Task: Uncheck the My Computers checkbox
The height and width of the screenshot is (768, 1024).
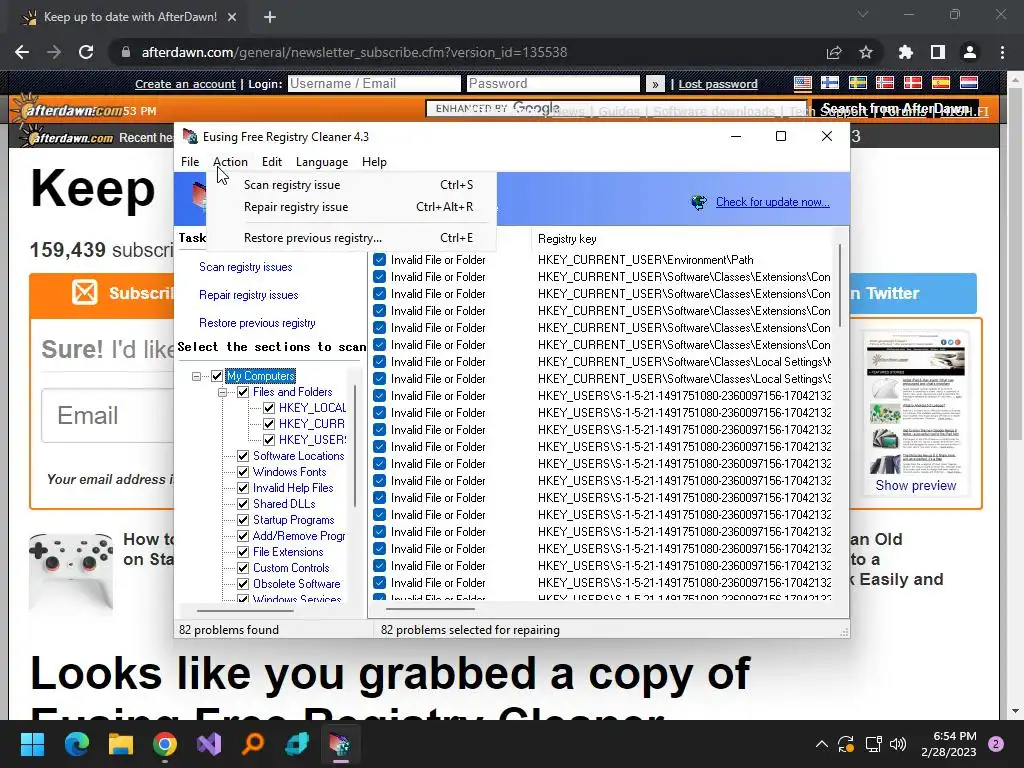Action: (217, 376)
